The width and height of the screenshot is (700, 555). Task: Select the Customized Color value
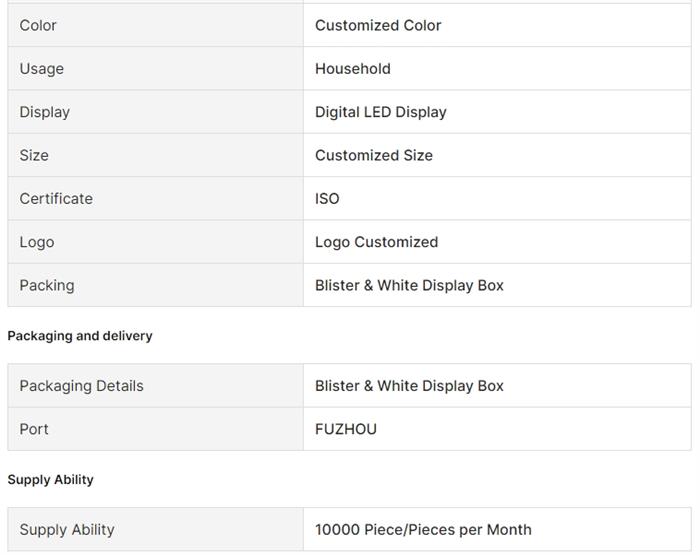(x=377, y=25)
